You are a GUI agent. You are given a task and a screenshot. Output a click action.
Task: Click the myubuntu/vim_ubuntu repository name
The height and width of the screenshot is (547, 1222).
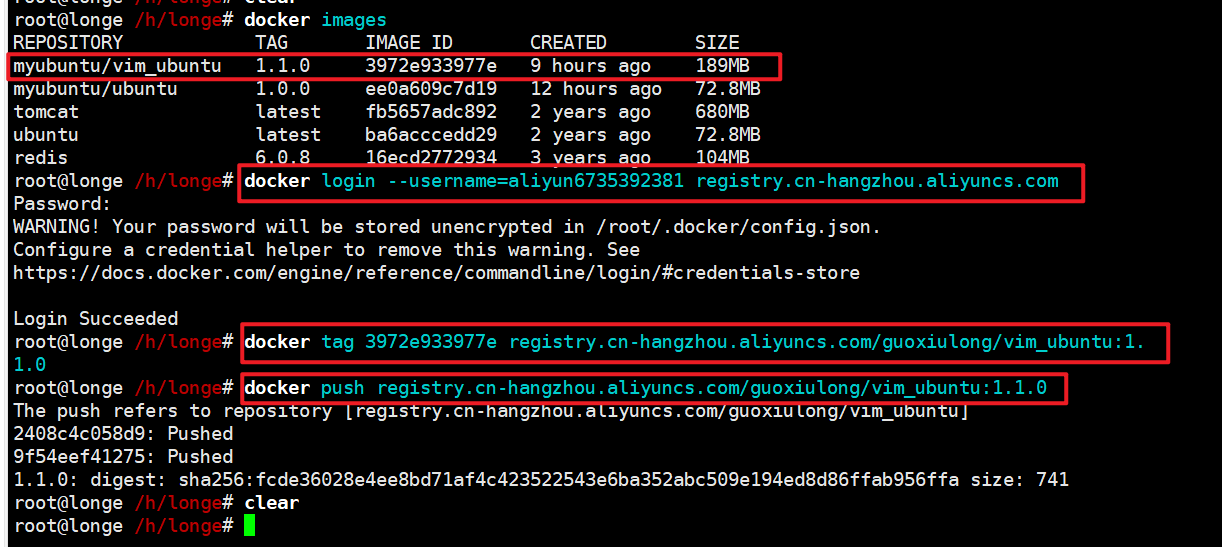pyautogui.click(x=117, y=66)
